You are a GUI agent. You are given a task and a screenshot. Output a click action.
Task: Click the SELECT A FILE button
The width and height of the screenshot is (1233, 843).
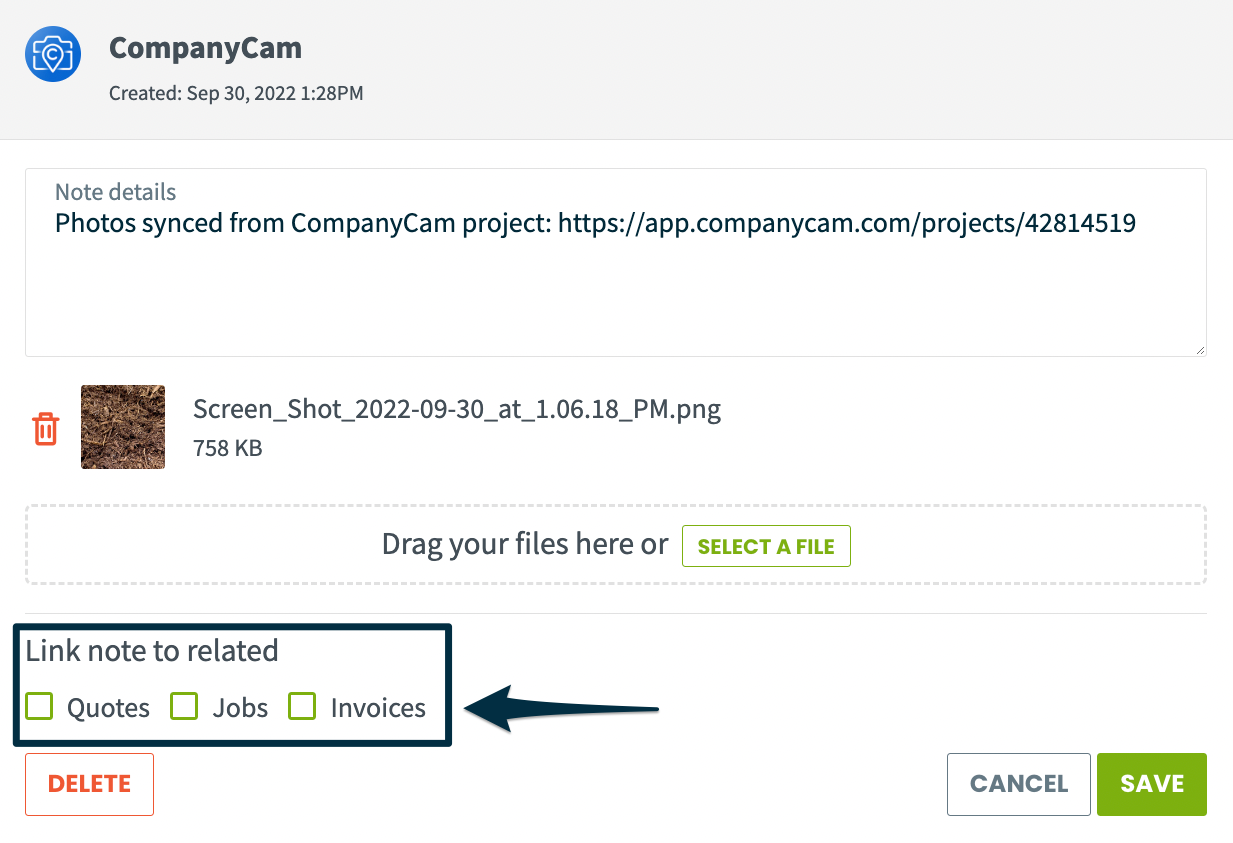tap(766, 546)
